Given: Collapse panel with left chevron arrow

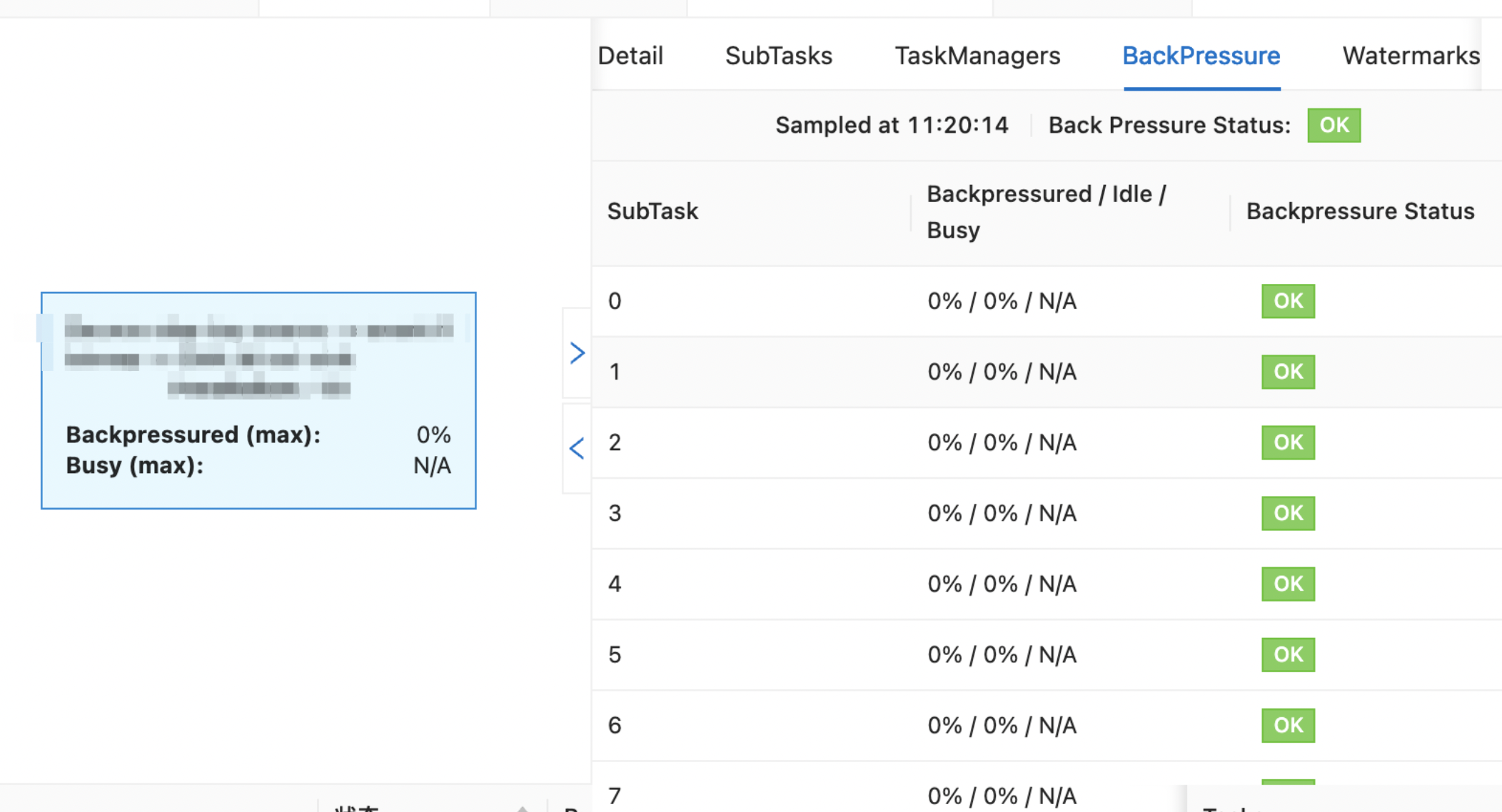Looking at the screenshot, I should (577, 448).
